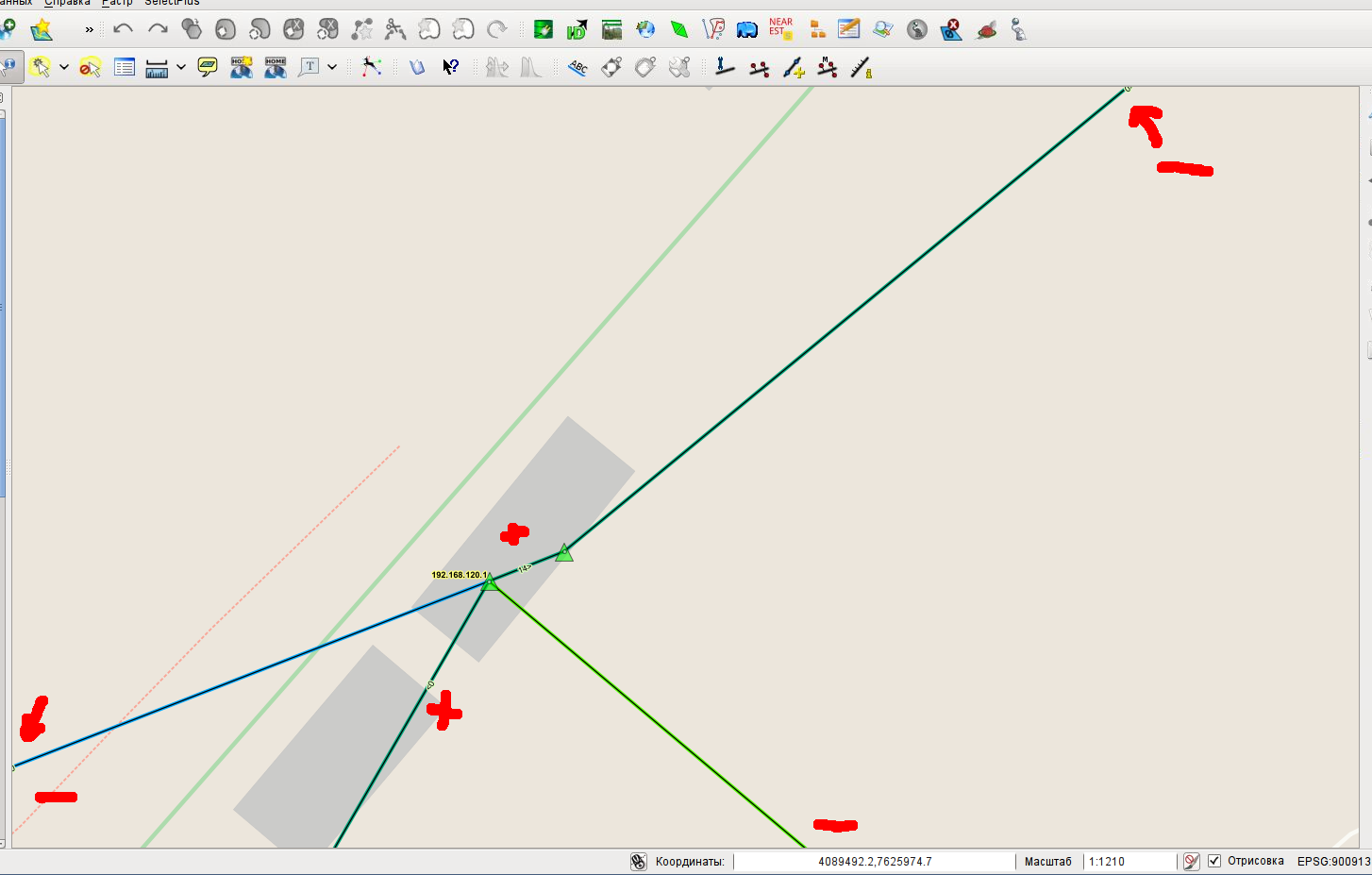The height and width of the screenshot is (875, 1372).
Task: Click the NEAREST plugin icon
Action: point(780,28)
